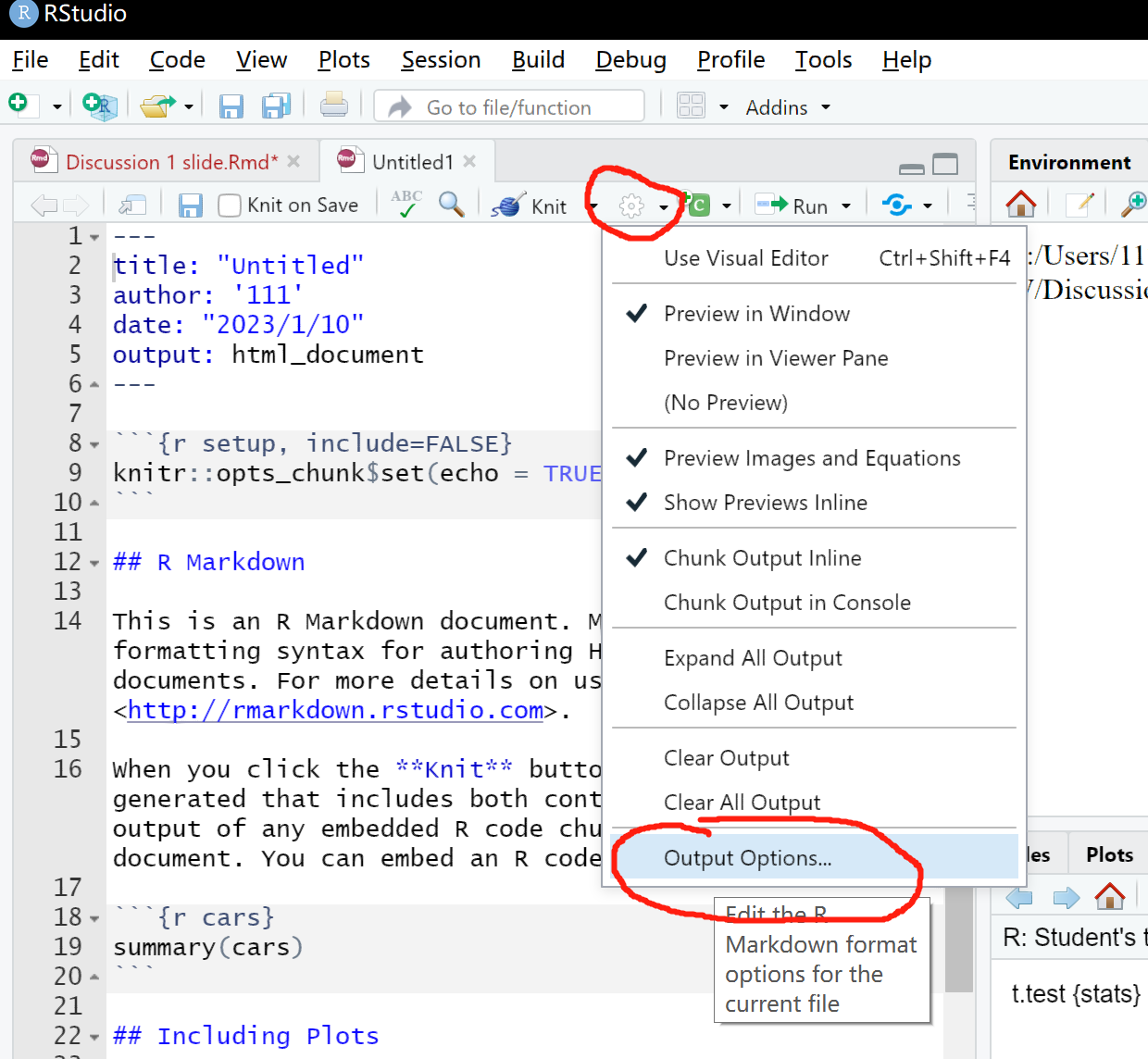The width and height of the screenshot is (1148, 1059).
Task: Click the Insert new code chunk icon
Action: pyautogui.click(x=697, y=205)
